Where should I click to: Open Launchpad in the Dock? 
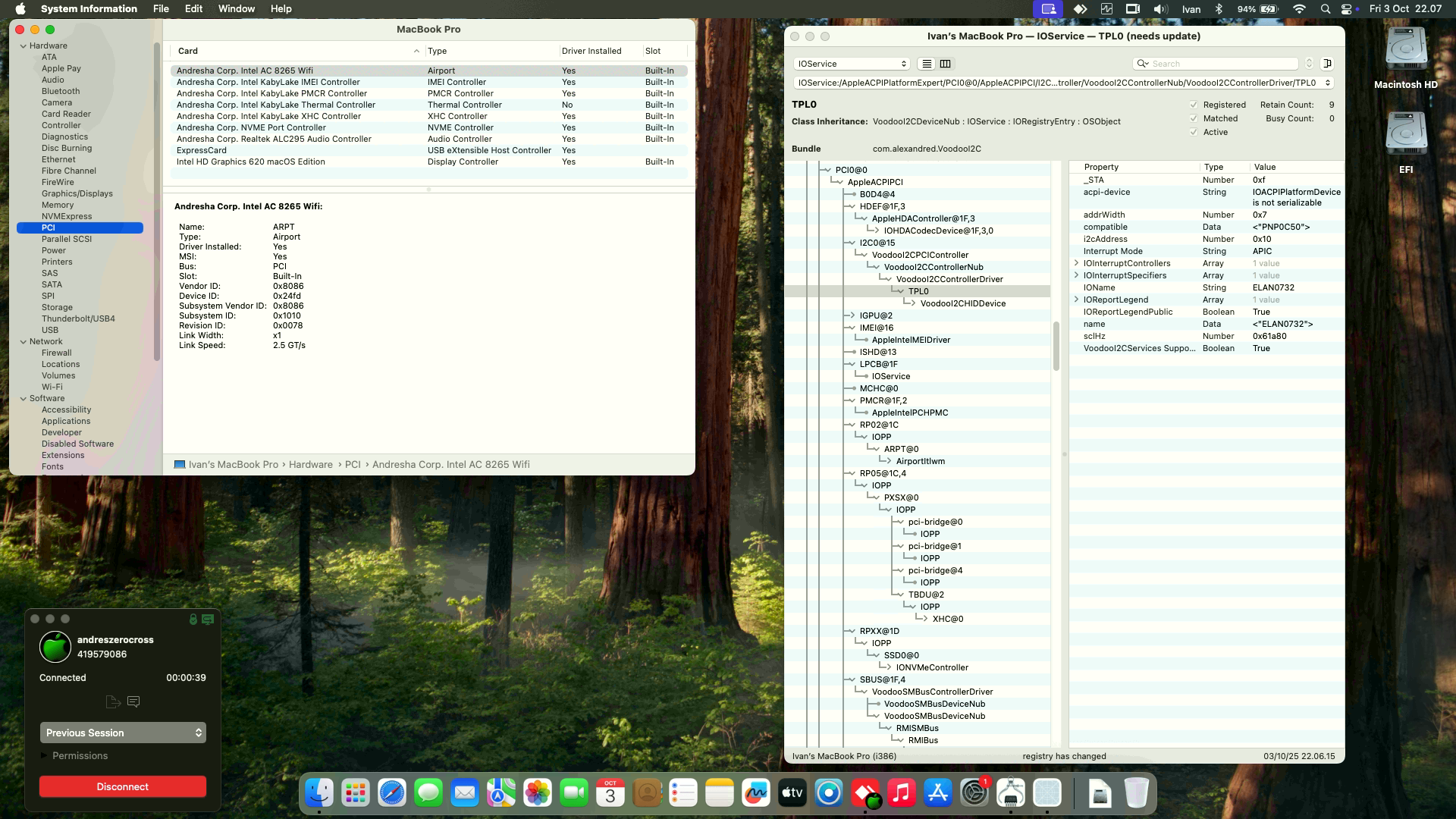(x=356, y=793)
